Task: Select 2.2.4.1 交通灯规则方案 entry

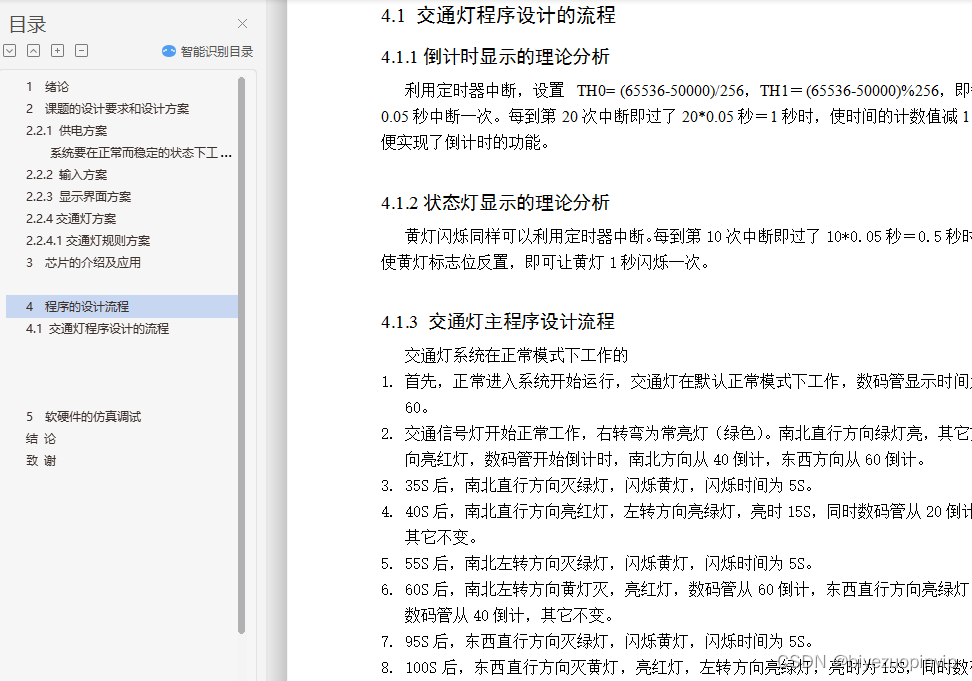Action: (87, 240)
